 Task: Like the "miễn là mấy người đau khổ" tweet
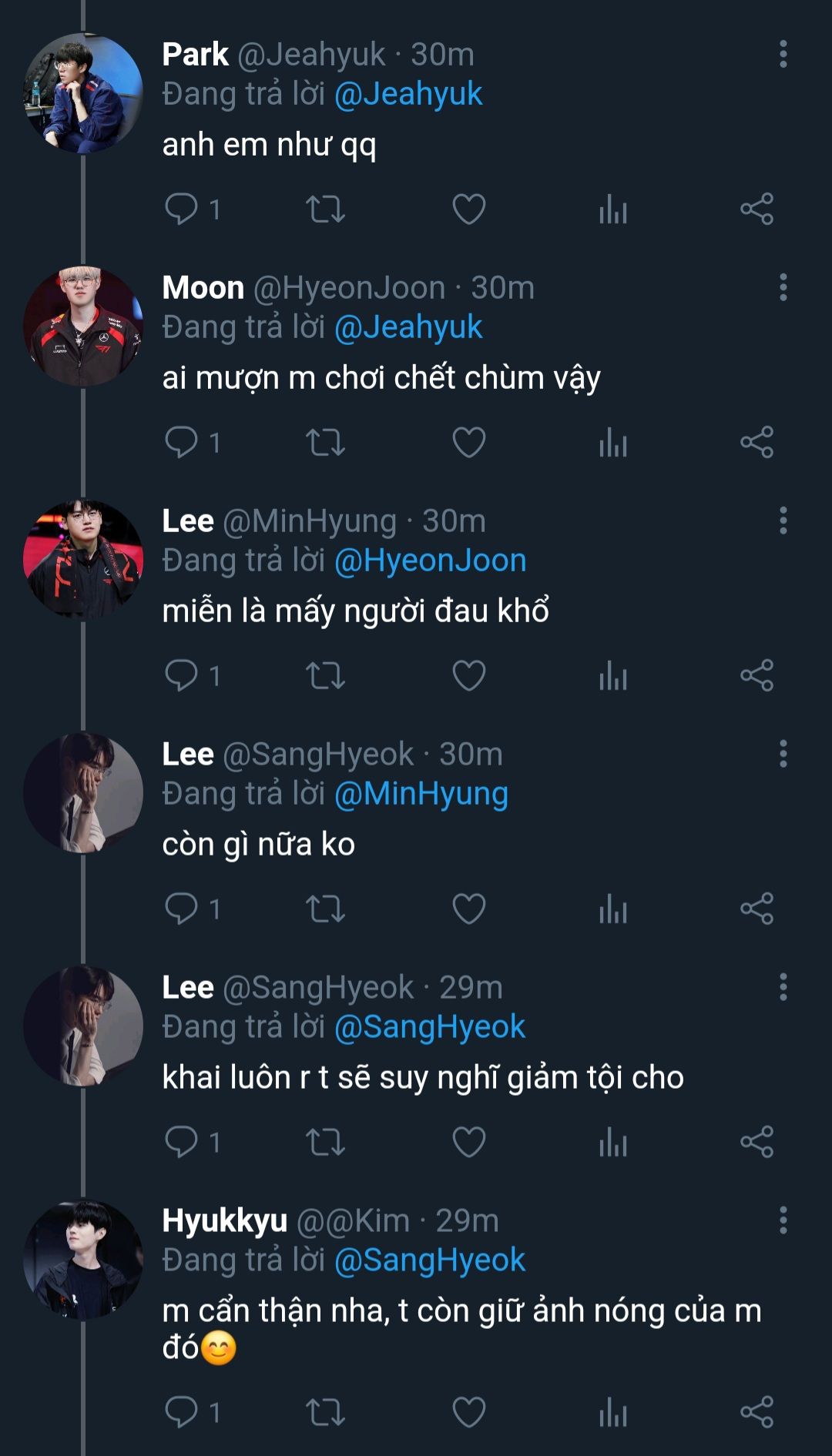point(468,676)
